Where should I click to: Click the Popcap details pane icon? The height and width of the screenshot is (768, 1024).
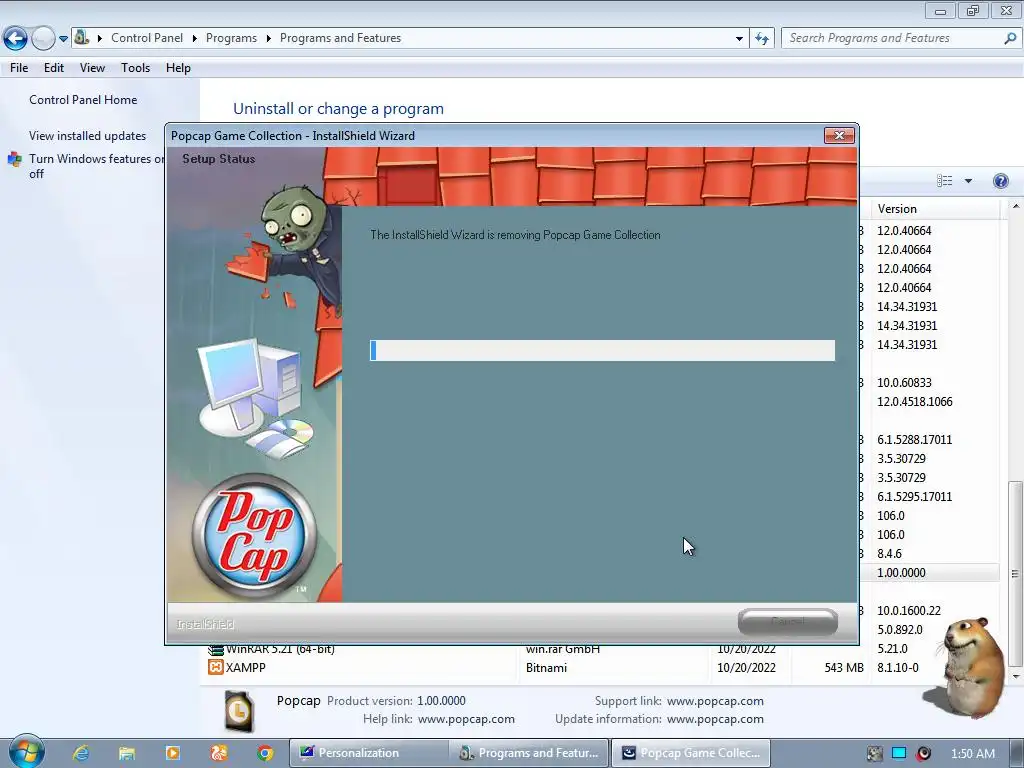239,711
